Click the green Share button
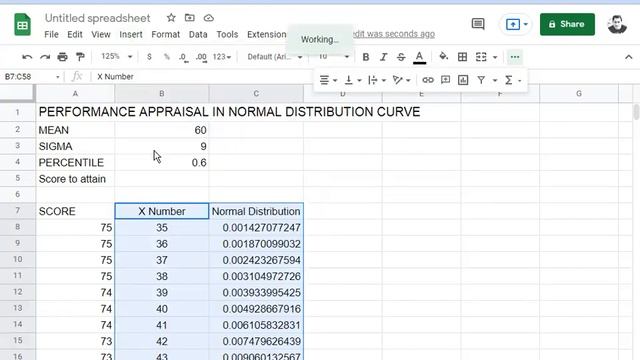The height and width of the screenshot is (360, 640). (567, 24)
